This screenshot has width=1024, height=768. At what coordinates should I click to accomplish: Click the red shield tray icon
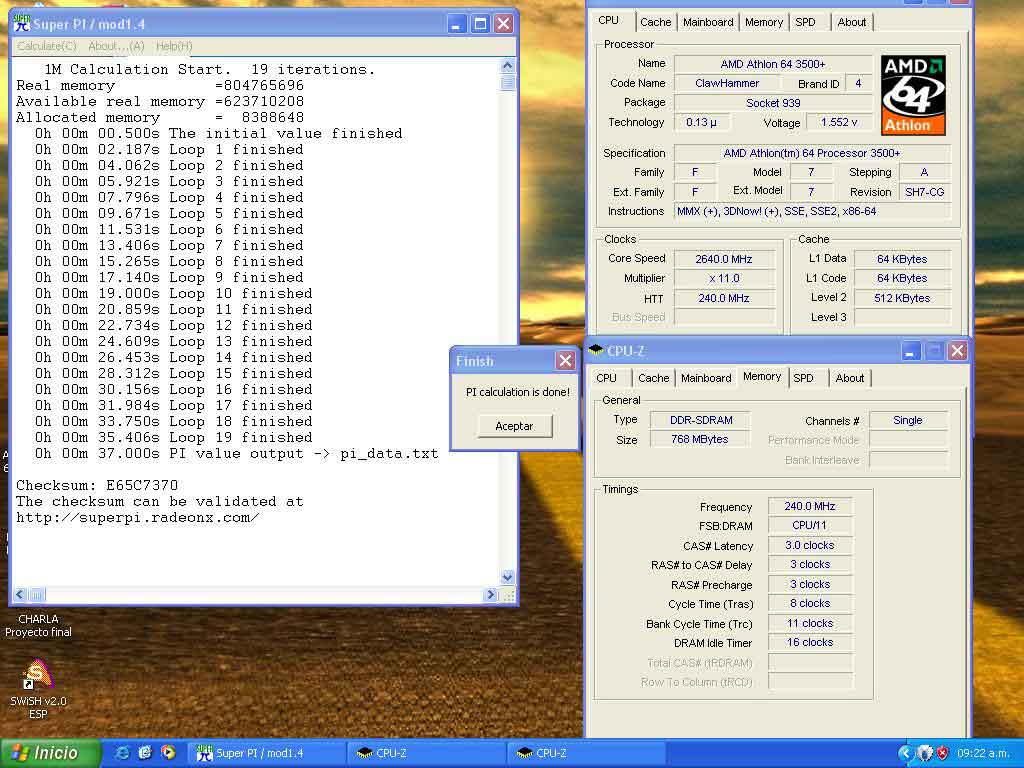(x=942, y=753)
